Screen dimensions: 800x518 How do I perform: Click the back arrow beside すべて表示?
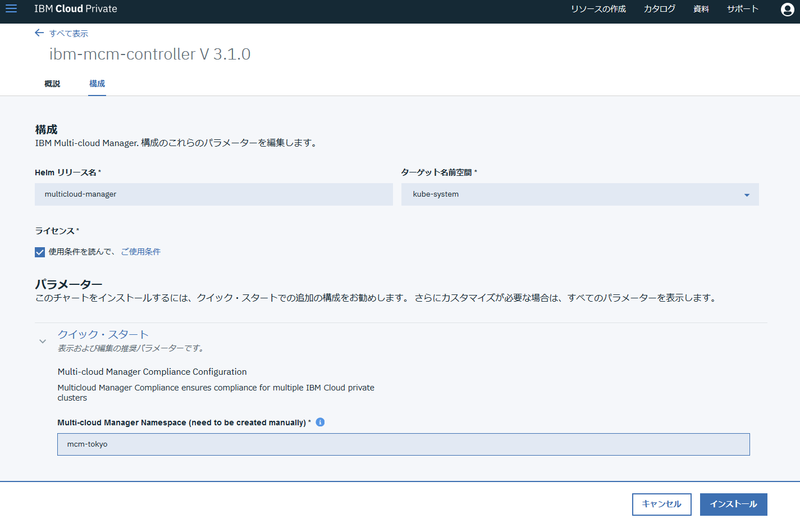click(x=39, y=33)
